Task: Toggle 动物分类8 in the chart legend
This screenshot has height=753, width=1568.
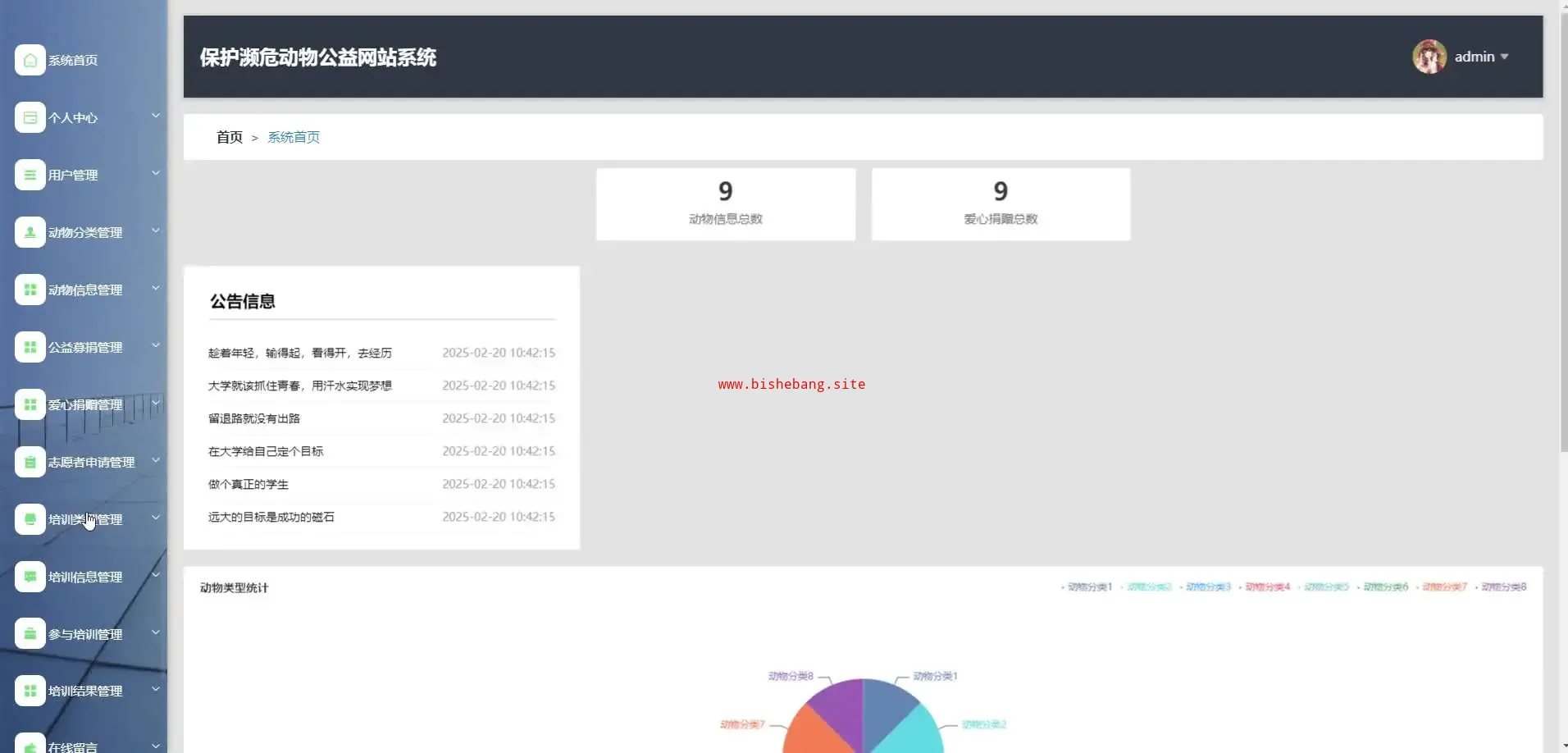Action: click(1501, 587)
